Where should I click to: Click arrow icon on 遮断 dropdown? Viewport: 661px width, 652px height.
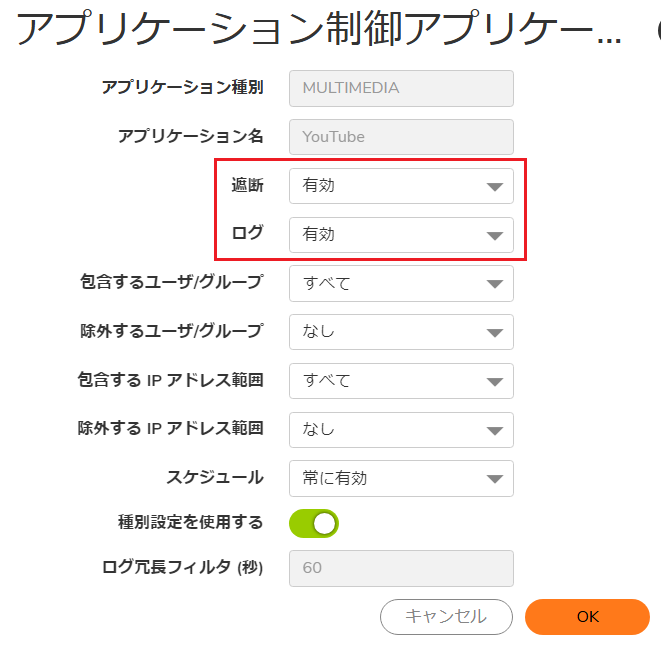click(494, 187)
